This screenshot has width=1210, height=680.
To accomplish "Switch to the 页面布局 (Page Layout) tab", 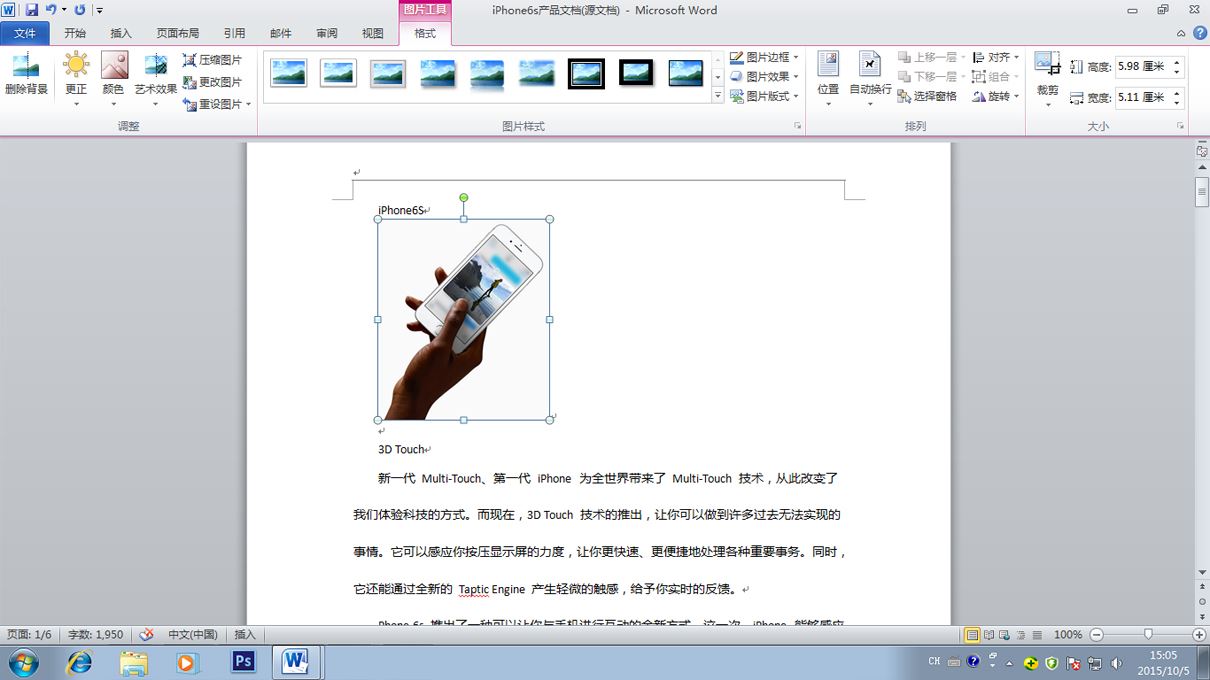I will tap(178, 33).
